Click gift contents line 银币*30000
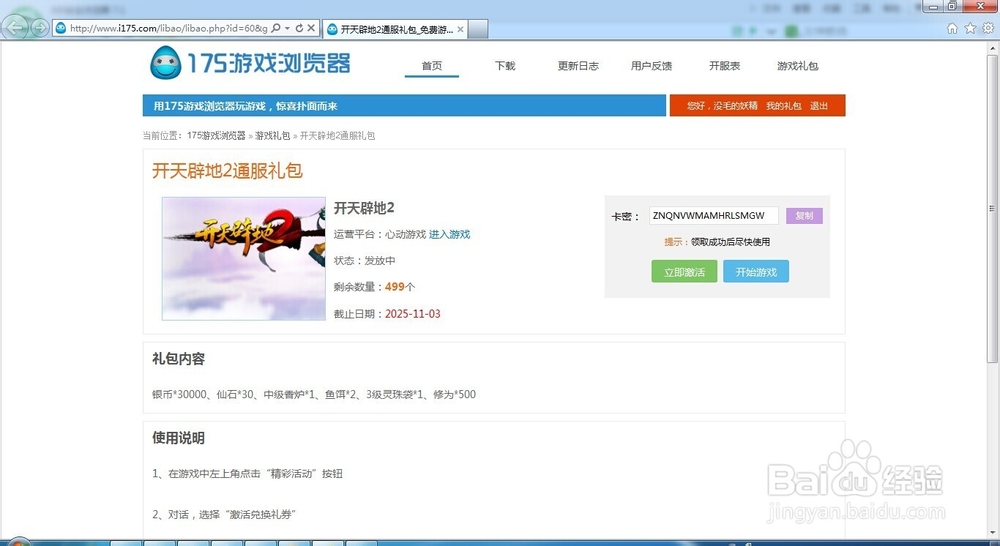The width and height of the screenshot is (1000, 546). (x=314, y=394)
